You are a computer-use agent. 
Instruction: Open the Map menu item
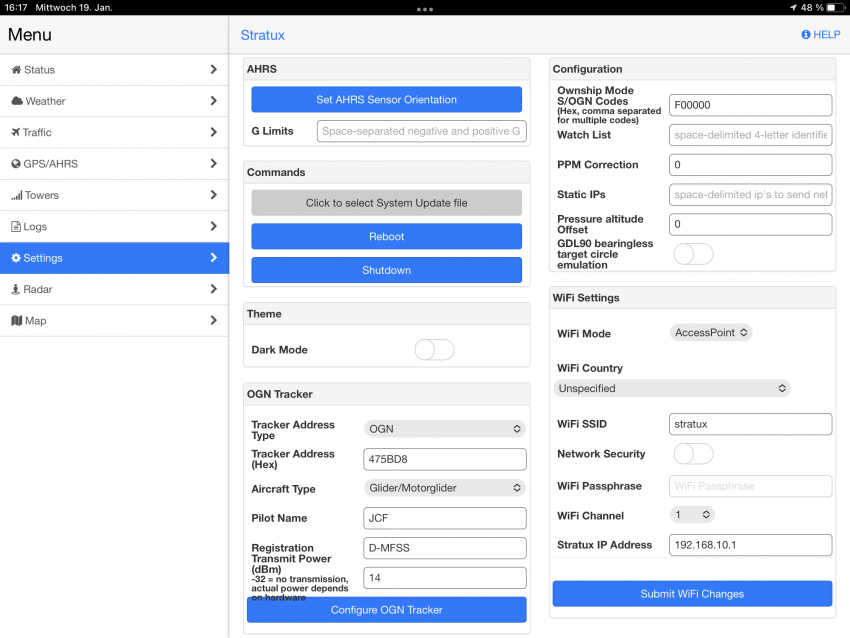pyautogui.click(x=114, y=321)
